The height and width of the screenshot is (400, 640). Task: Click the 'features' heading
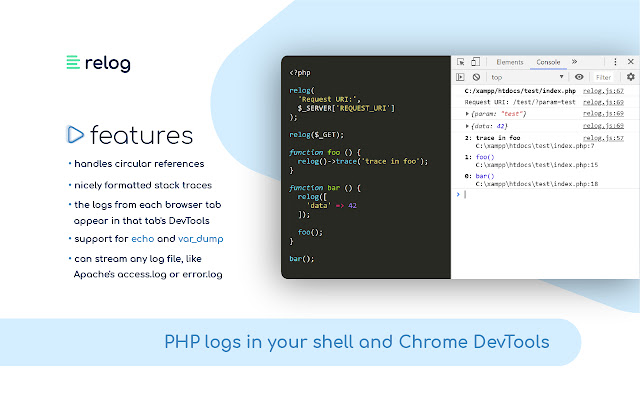[141, 135]
